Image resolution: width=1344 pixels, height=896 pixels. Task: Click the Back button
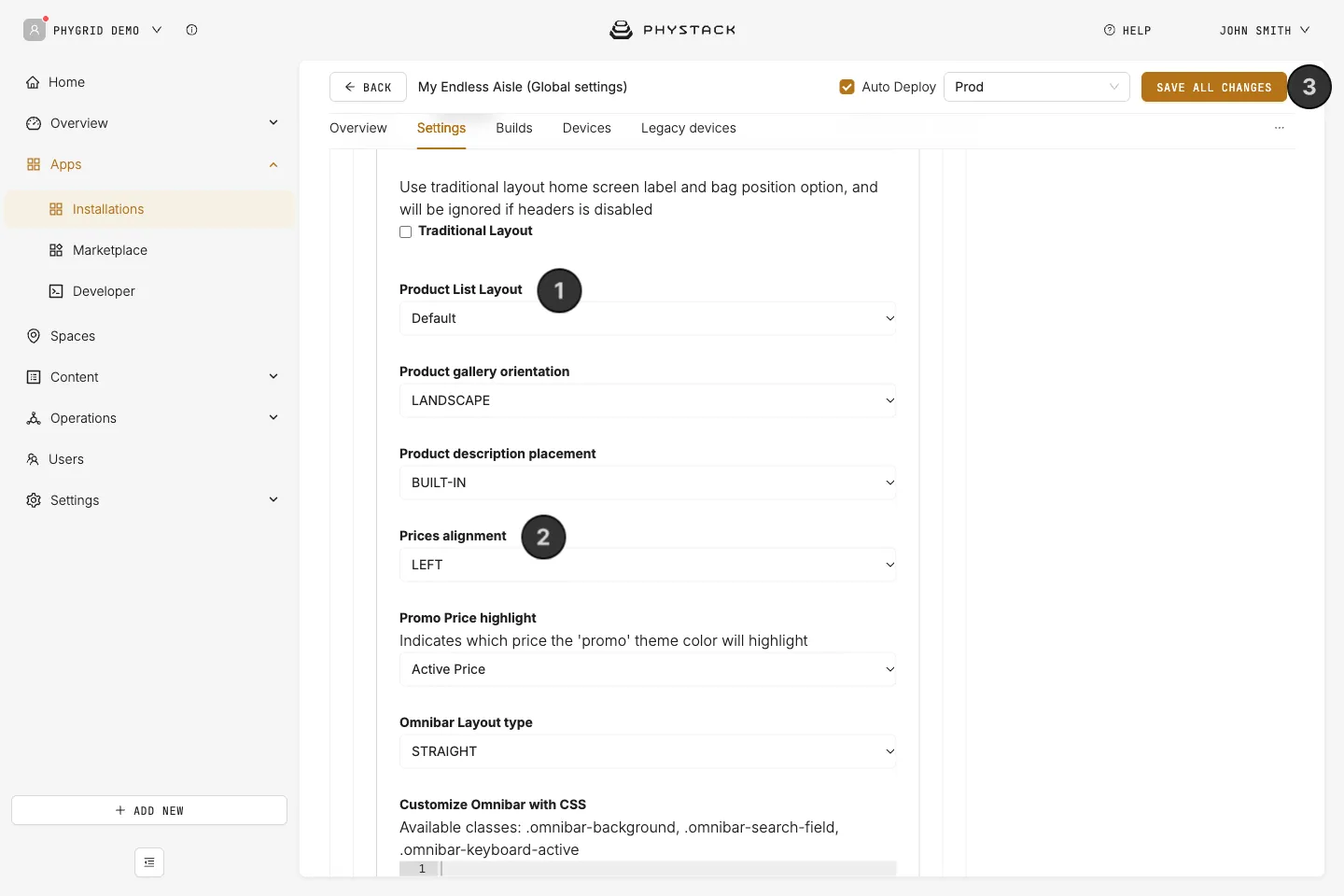pyautogui.click(x=368, y=87)
